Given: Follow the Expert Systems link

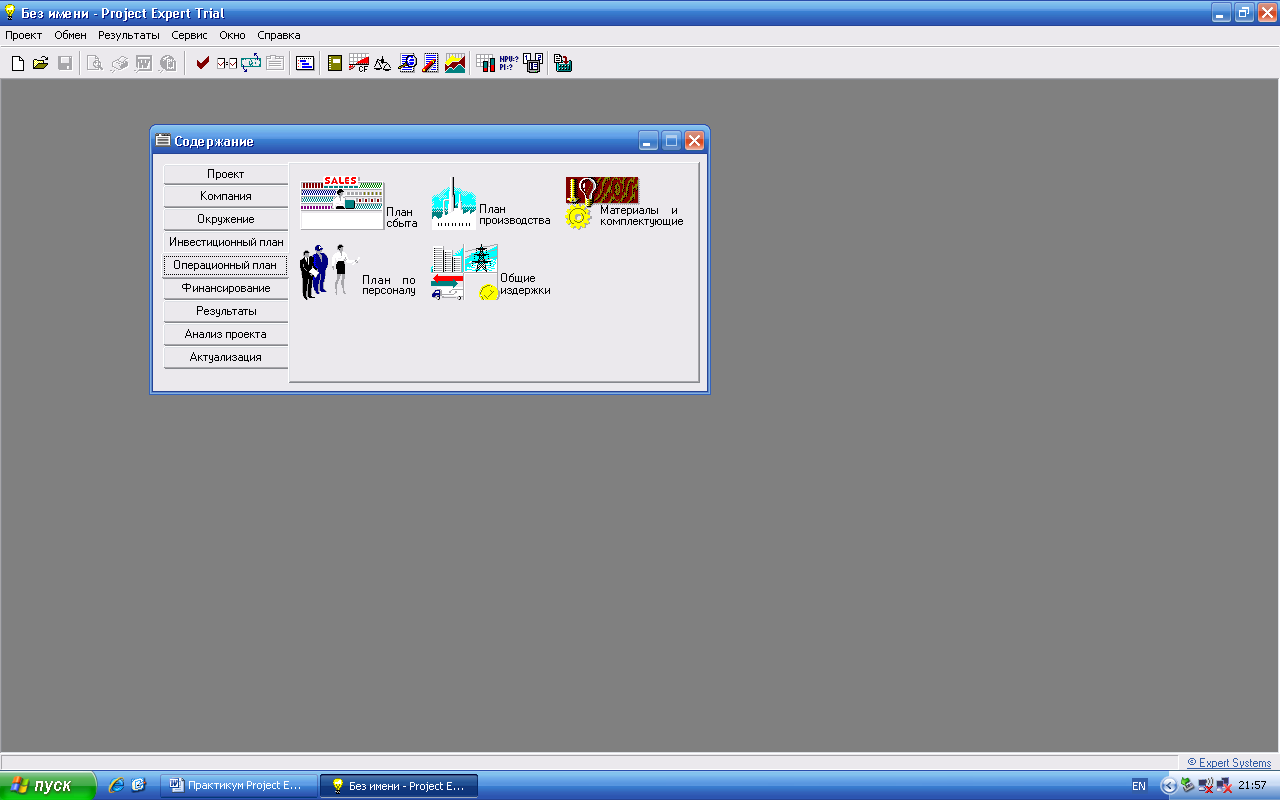Looking at the screenshot, I should [x=1229, y=763].
